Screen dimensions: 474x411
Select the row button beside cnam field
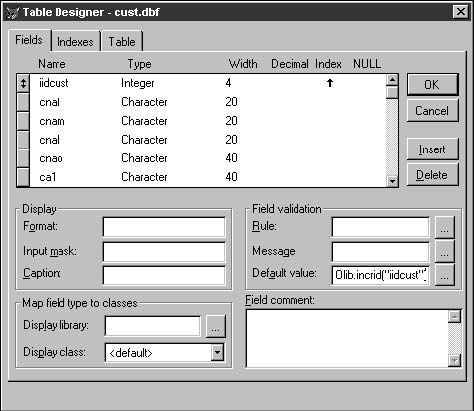tap(23, 121)
